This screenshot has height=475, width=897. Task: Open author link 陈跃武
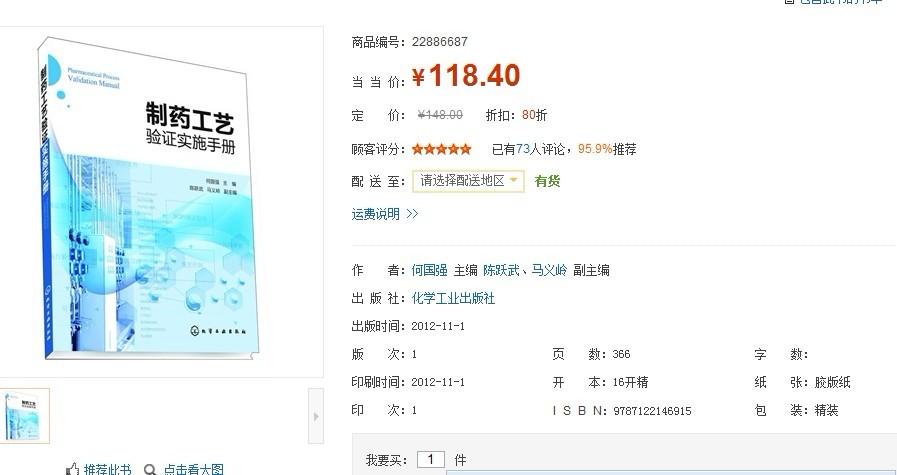click(502, 270)
